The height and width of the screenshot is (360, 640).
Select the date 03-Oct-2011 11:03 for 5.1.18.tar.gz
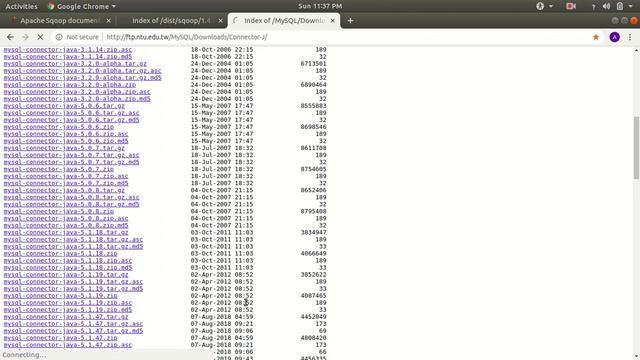click(222, 232)
